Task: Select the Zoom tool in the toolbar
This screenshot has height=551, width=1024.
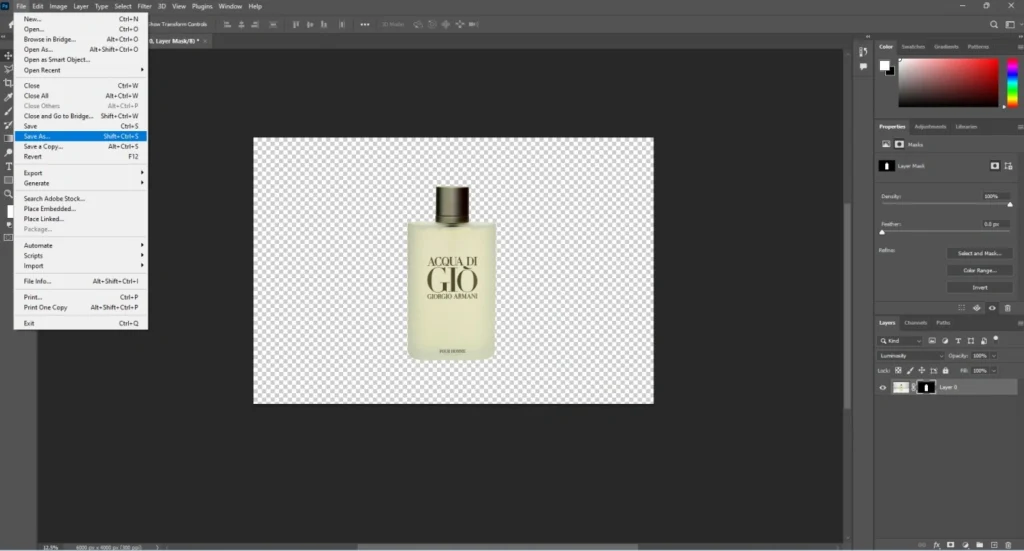Action: [x=8, y=194]
